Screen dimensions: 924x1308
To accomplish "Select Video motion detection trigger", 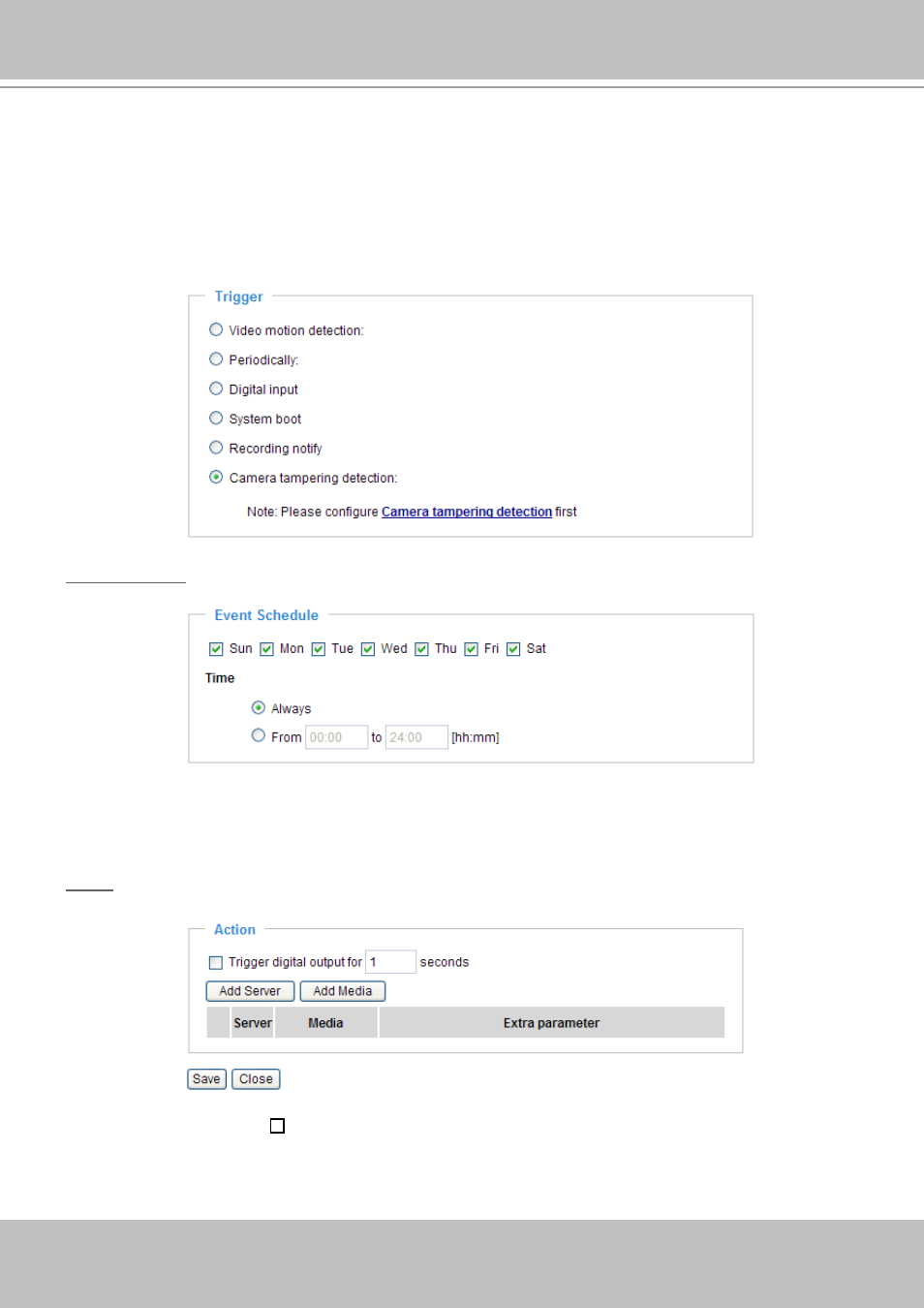I will [216, 330].
